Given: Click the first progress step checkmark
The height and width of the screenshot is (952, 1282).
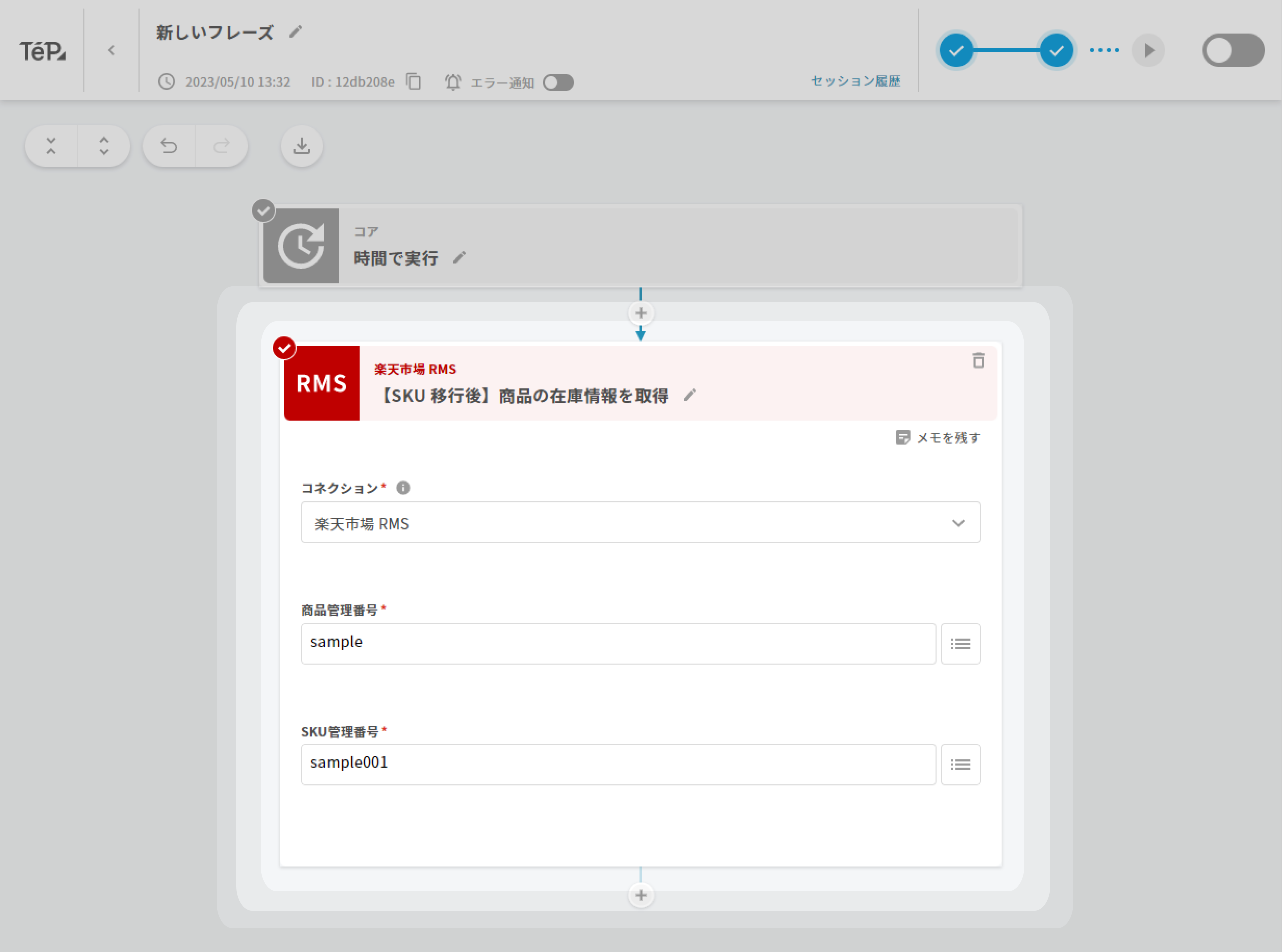Looking at the screenshot, I should click(x=956, y=50).
